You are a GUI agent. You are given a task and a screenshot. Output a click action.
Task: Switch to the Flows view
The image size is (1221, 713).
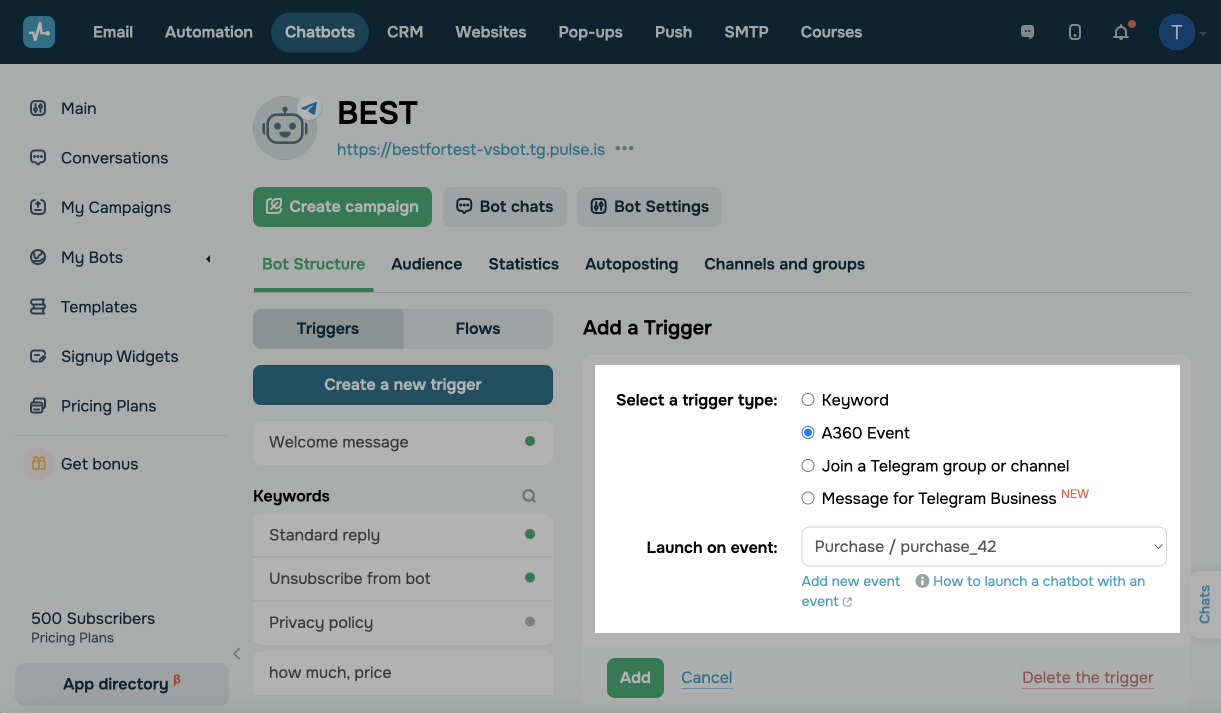477,328
